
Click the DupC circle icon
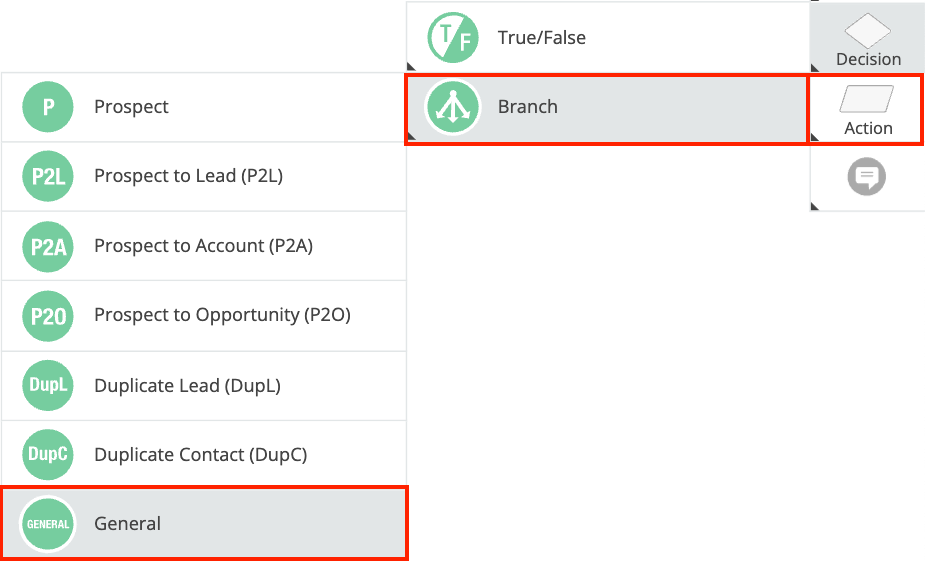[x=48, y=455]
